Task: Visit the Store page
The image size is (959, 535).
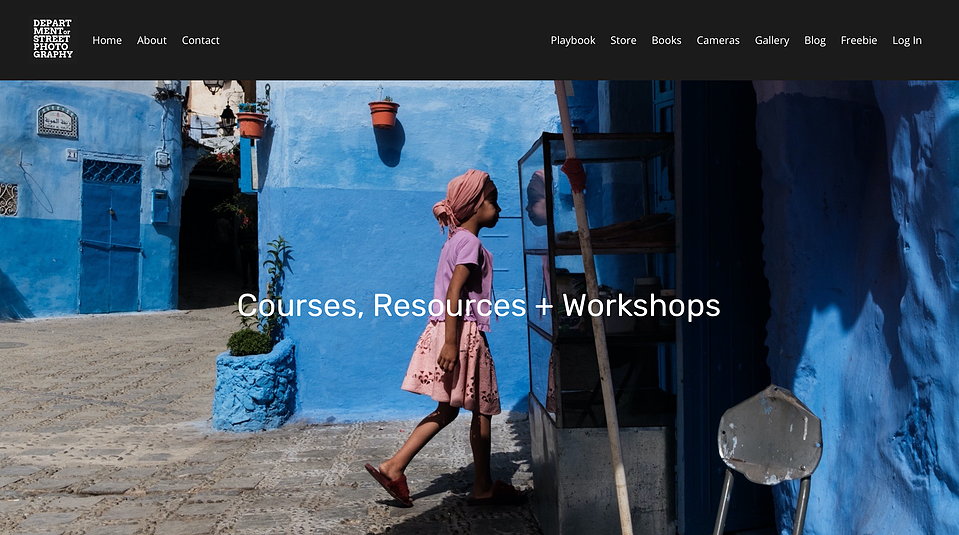Action: coord(623,40)
